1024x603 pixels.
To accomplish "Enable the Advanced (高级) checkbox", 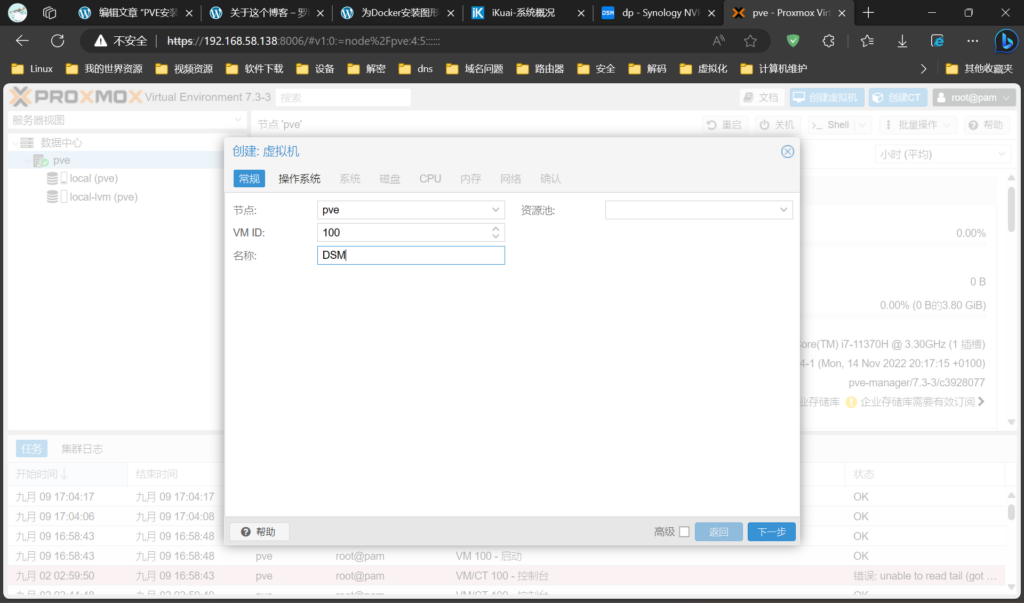I will point(684,532).
